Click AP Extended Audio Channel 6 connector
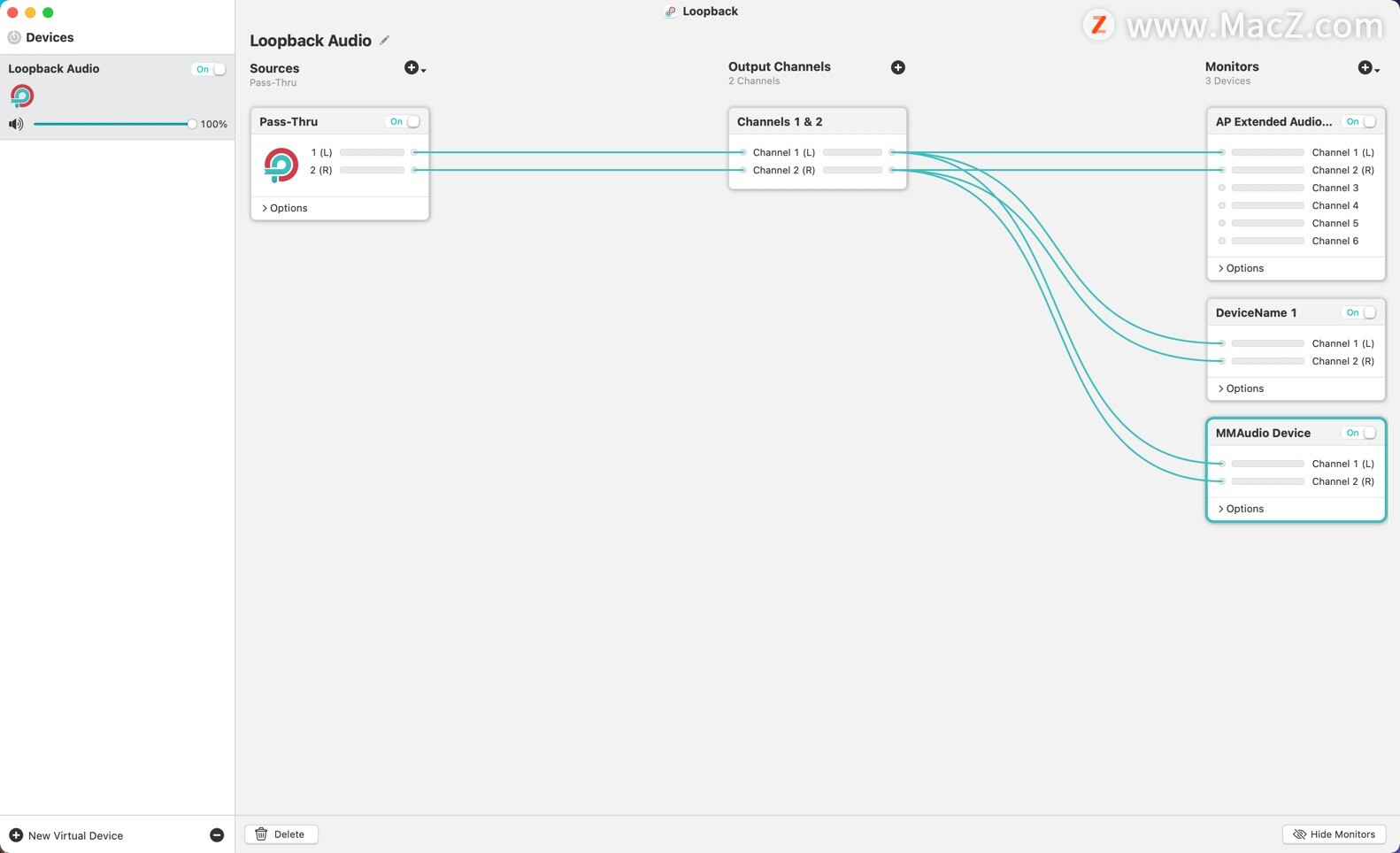This screenshot has width=1400, height=853. (1222, 241)
